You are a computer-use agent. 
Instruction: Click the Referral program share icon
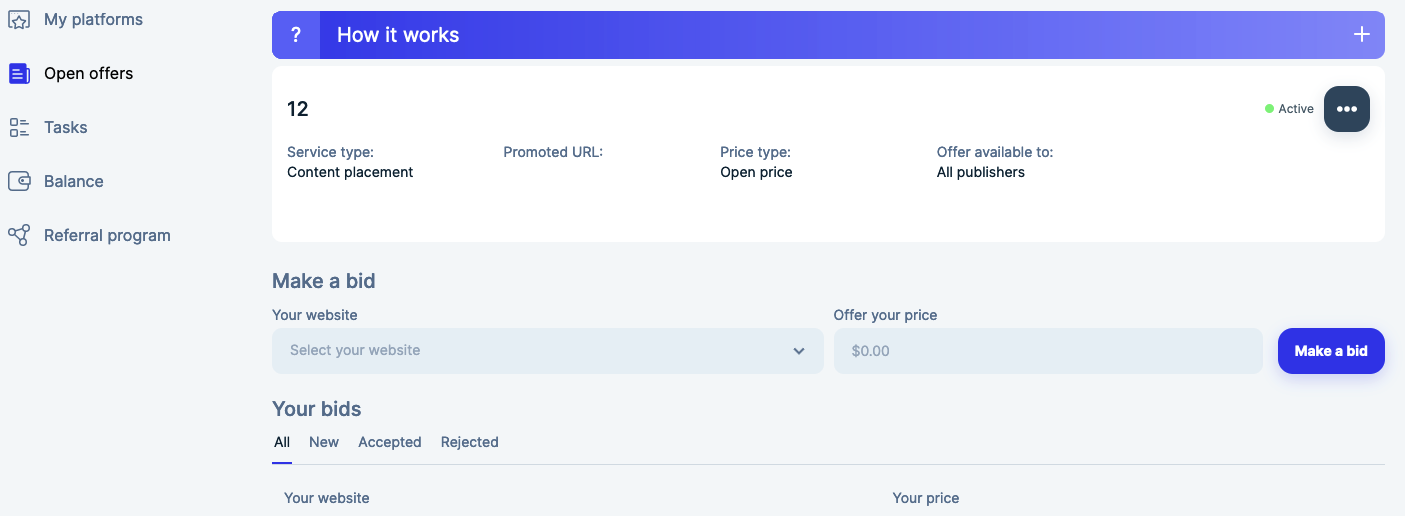(19, 235)
